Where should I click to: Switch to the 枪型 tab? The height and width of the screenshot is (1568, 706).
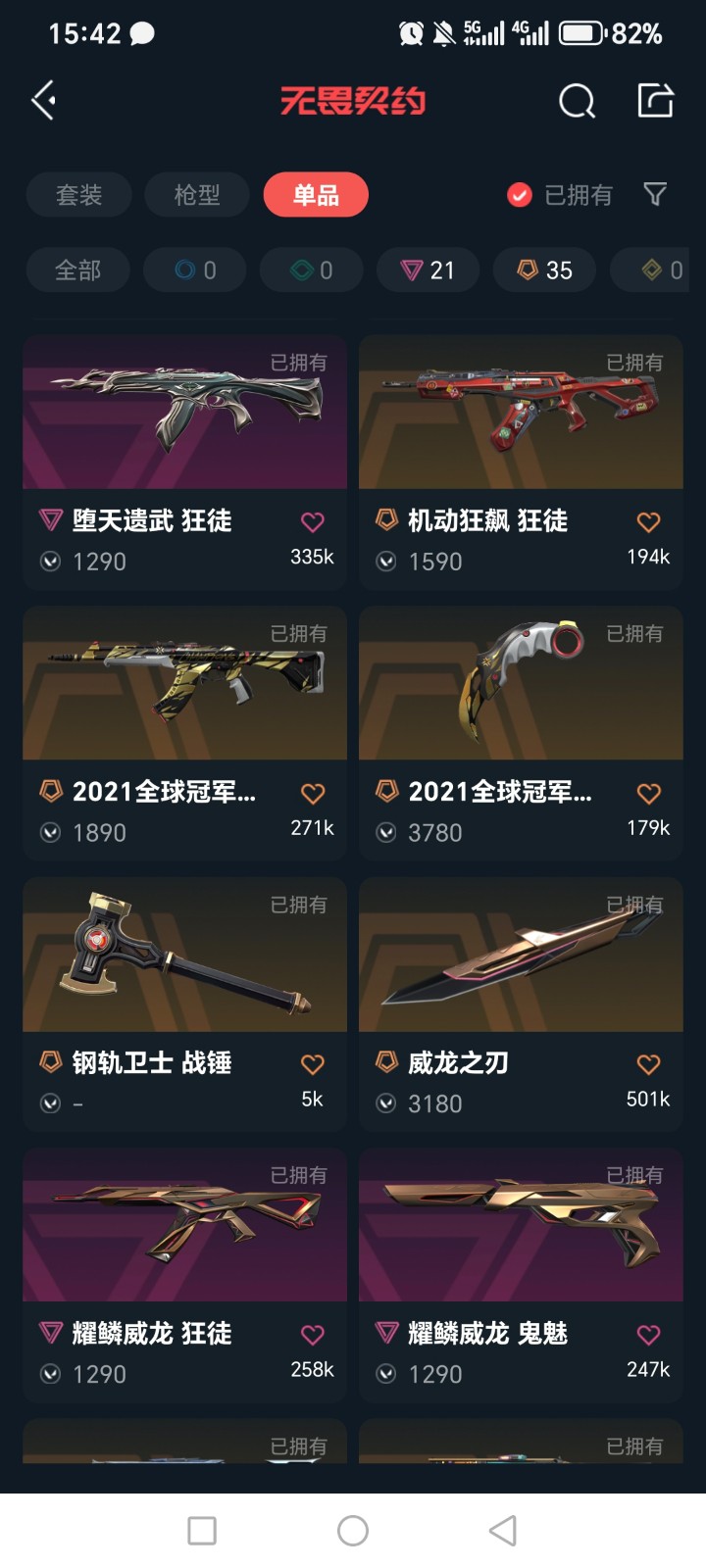pos(197,195)
